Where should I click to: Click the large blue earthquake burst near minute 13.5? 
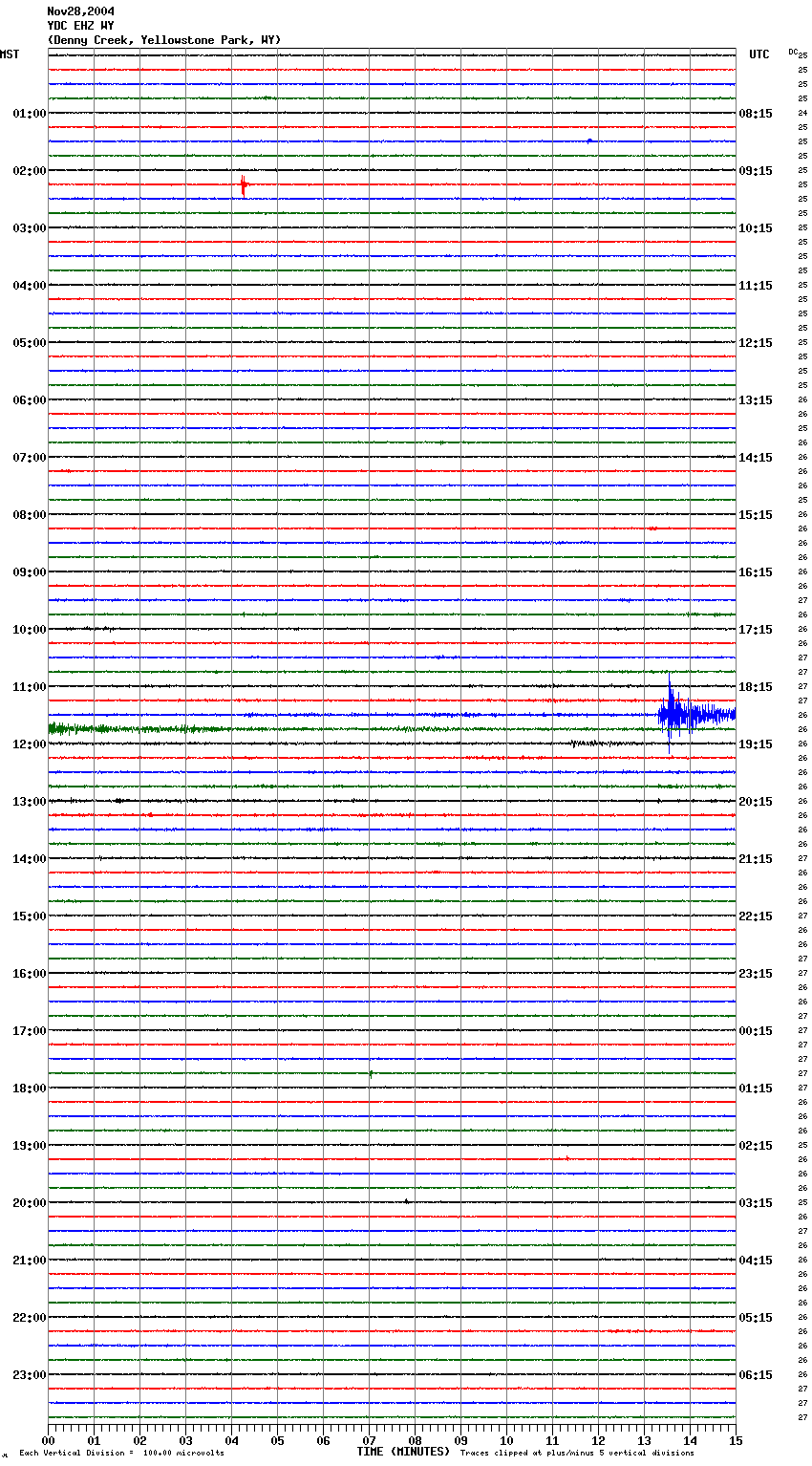point(695,714)
